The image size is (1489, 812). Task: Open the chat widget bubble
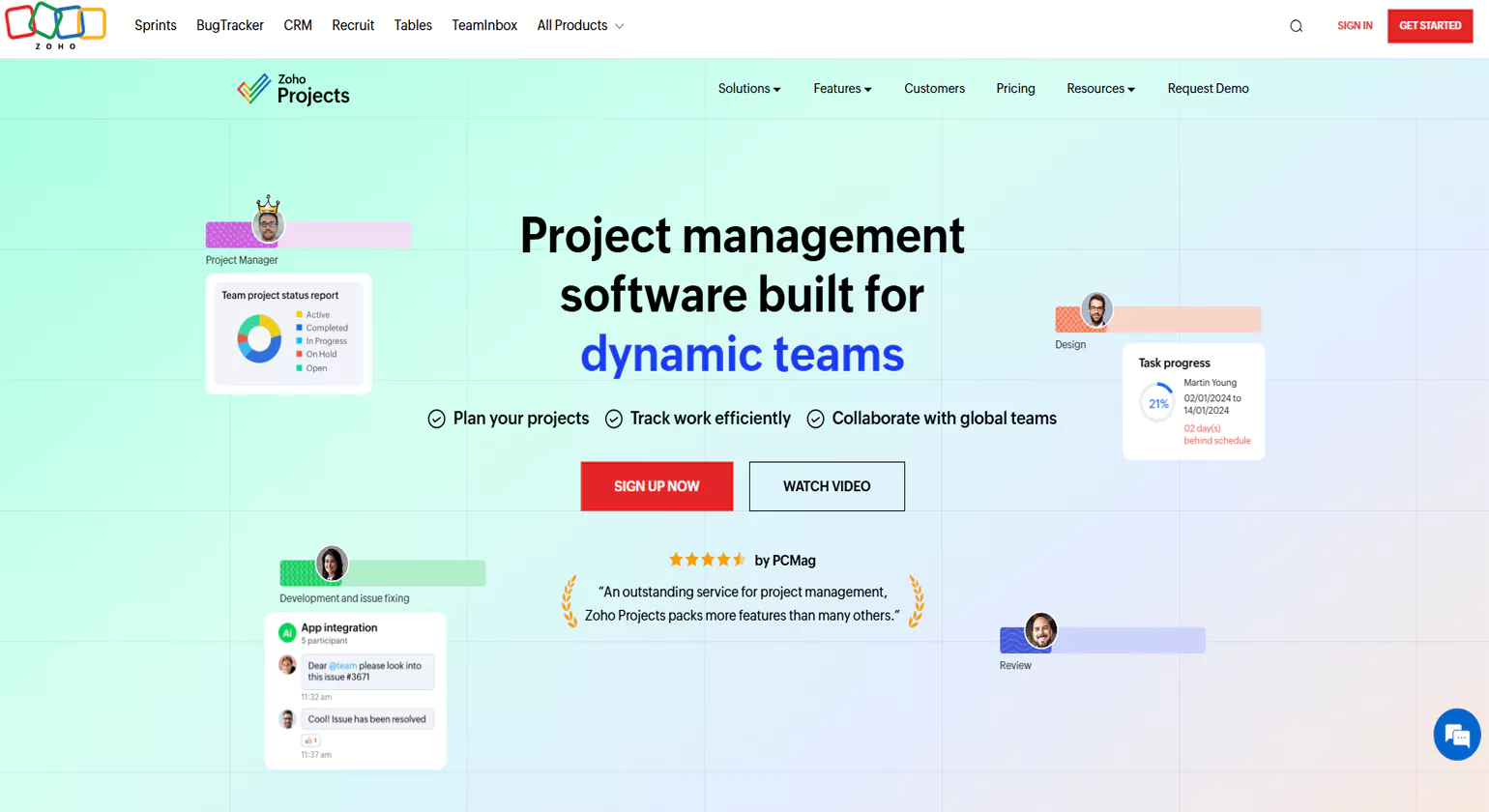click(1456, 735)
